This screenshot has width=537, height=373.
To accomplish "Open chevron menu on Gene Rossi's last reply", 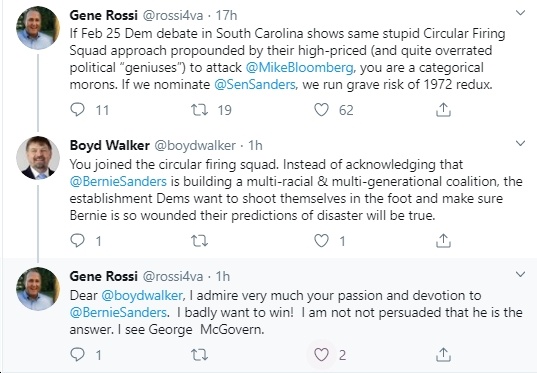I will point(520,274).
